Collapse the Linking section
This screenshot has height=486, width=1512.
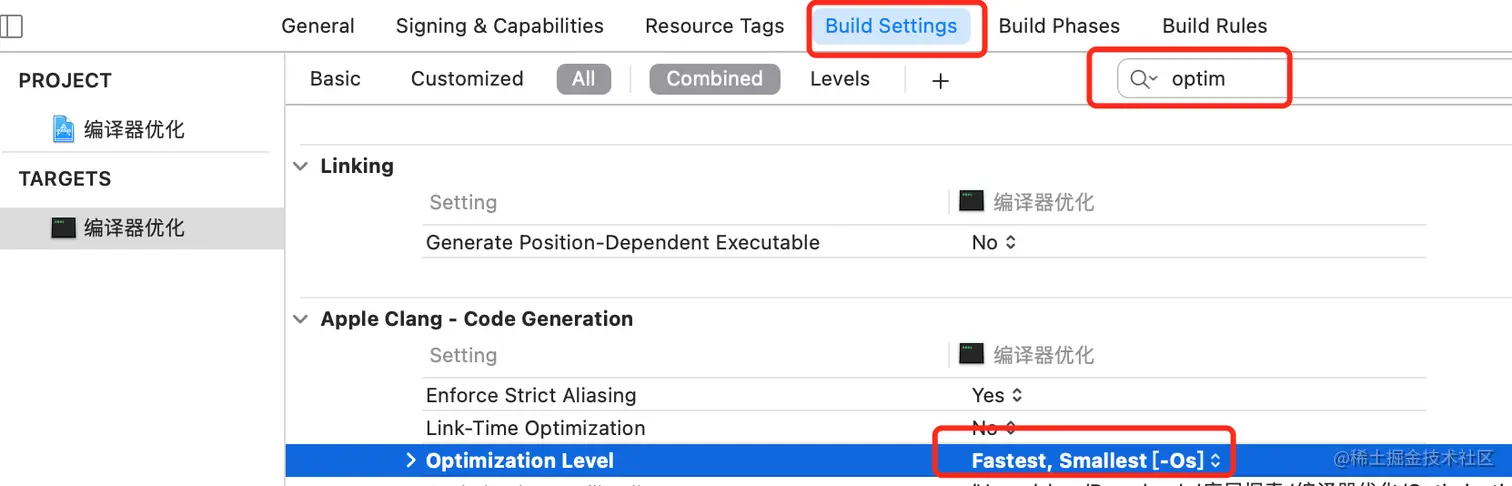(300, 166)
